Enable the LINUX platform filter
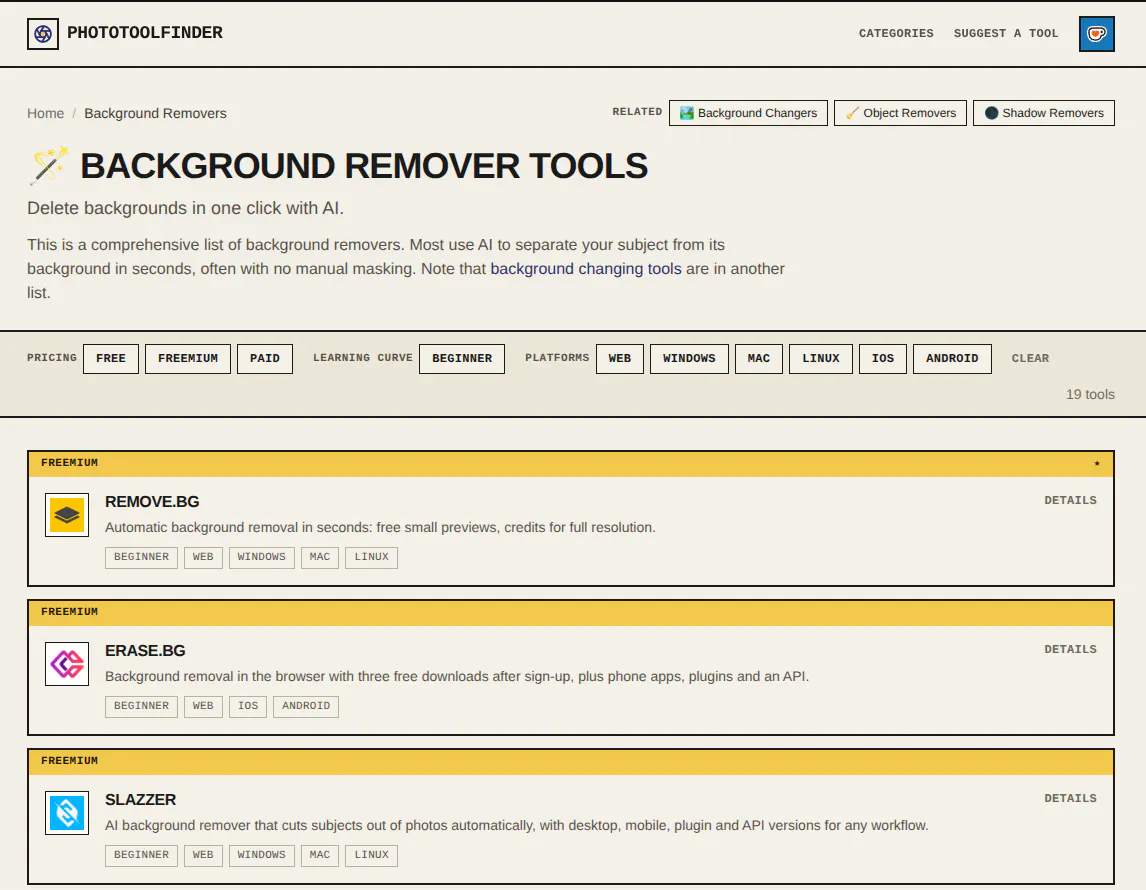This screenshot has height=890, width=1146. pyautogui.click(x=821, y=359)
